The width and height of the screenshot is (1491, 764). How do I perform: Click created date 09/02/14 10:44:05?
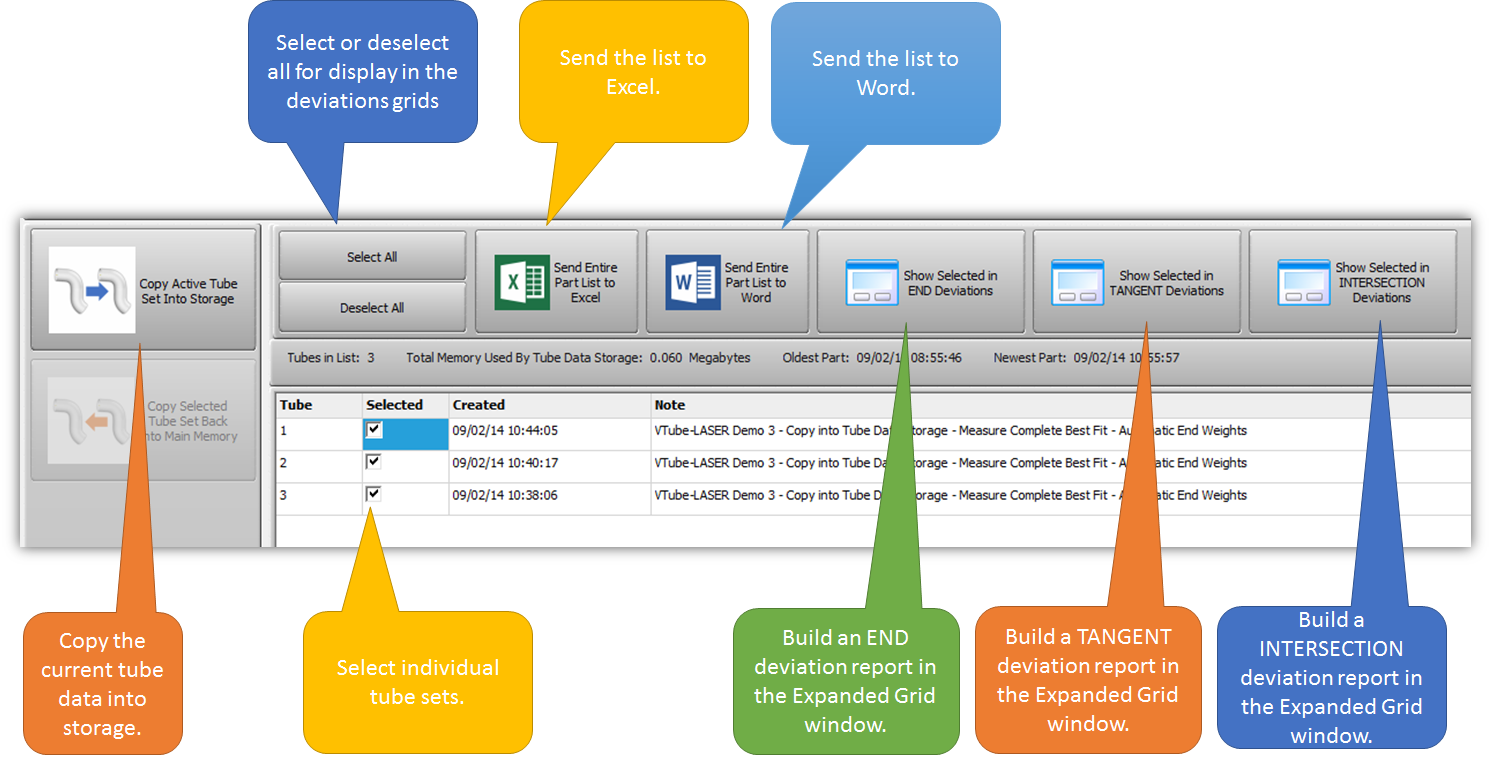point(505,431)
